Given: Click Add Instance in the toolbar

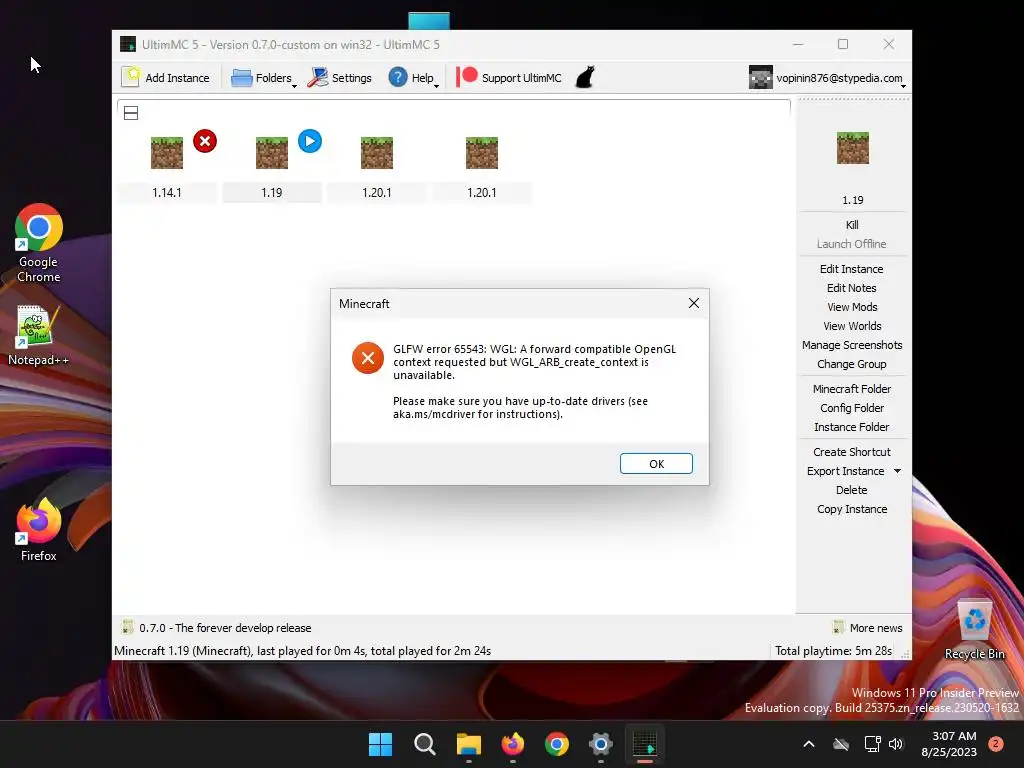Looking at the screenshot, I should 166,78.
